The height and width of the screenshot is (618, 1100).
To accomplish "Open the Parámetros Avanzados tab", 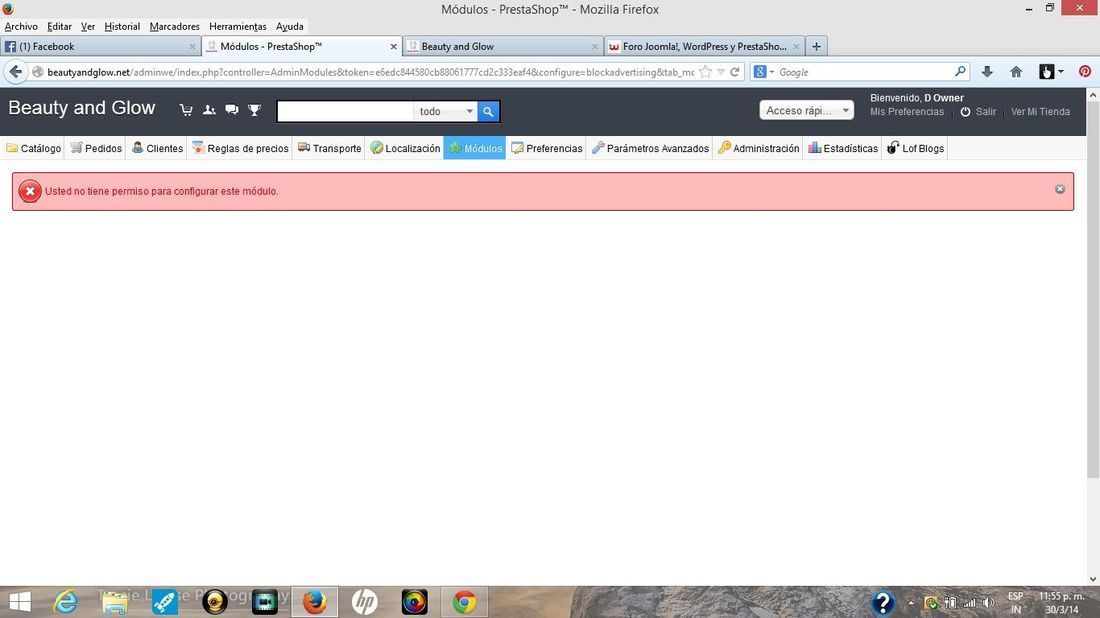I will (650, 148).
